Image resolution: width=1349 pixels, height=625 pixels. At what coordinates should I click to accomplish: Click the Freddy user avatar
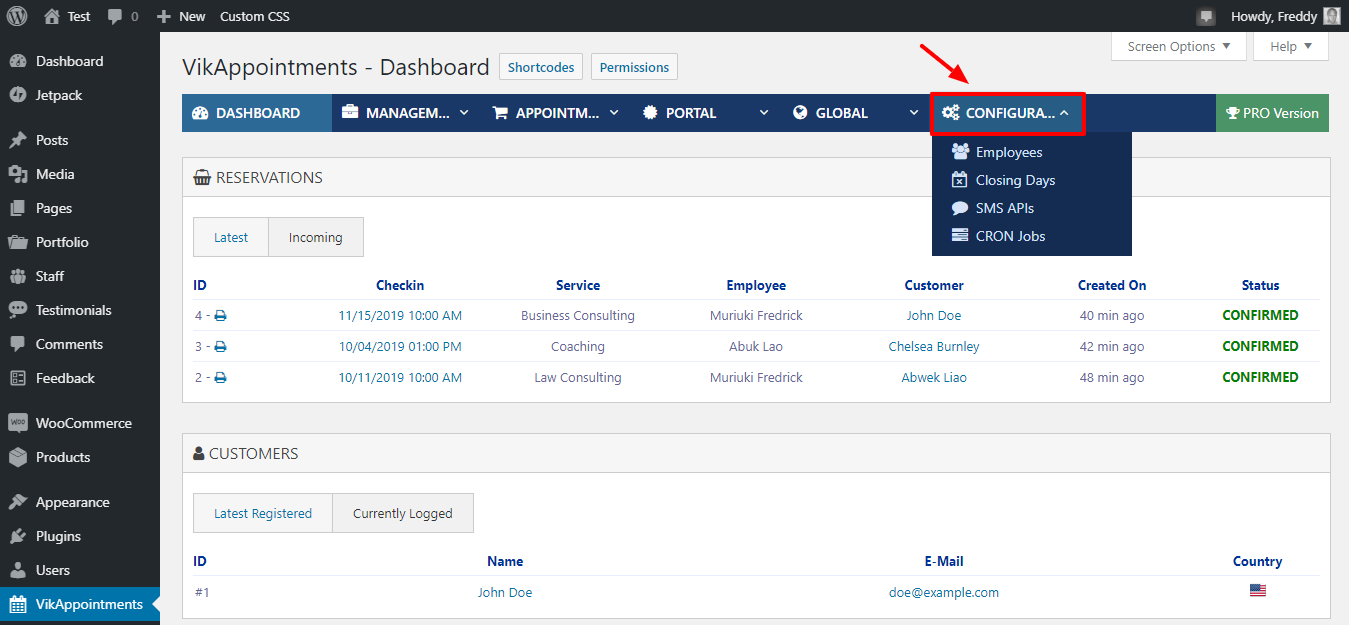pyautogui.click(x=1331, y=16)
